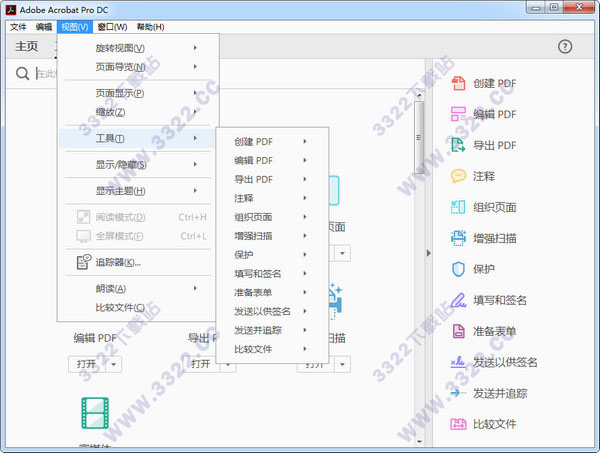Click the Enhance Scans icon in right panel
600x453 pixels.
(x=458, y=238)
